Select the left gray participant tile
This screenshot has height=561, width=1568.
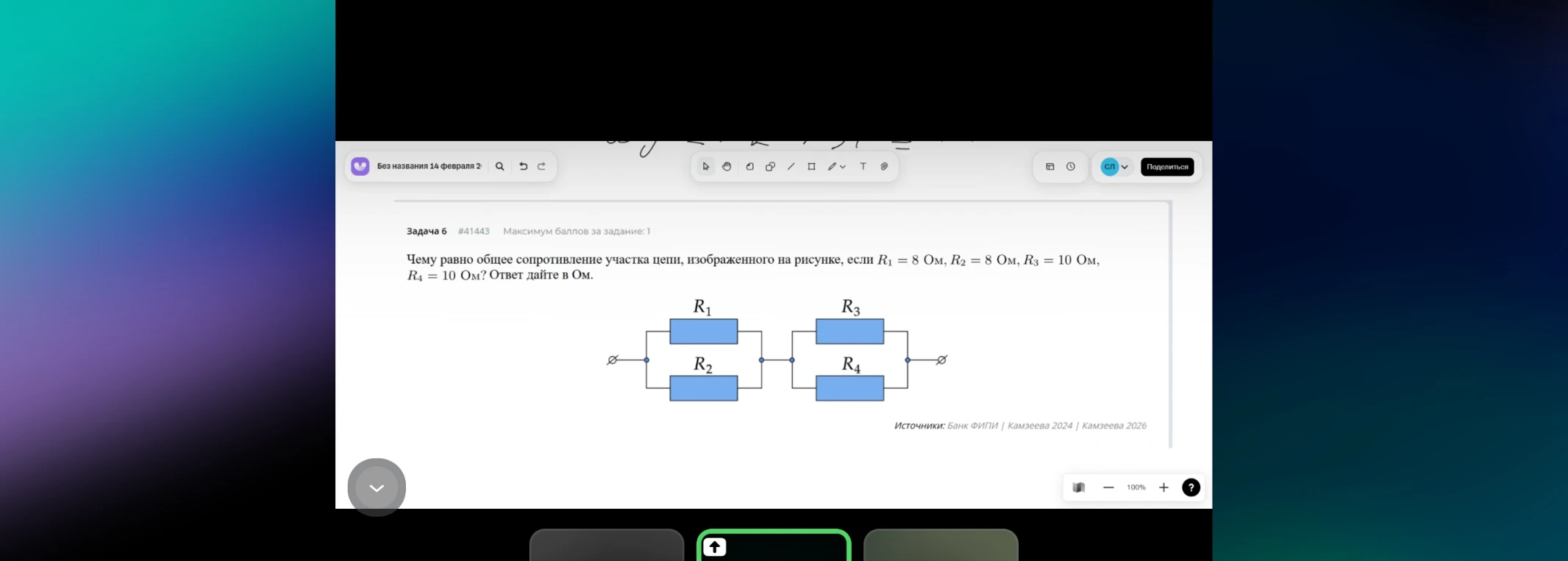607,546
